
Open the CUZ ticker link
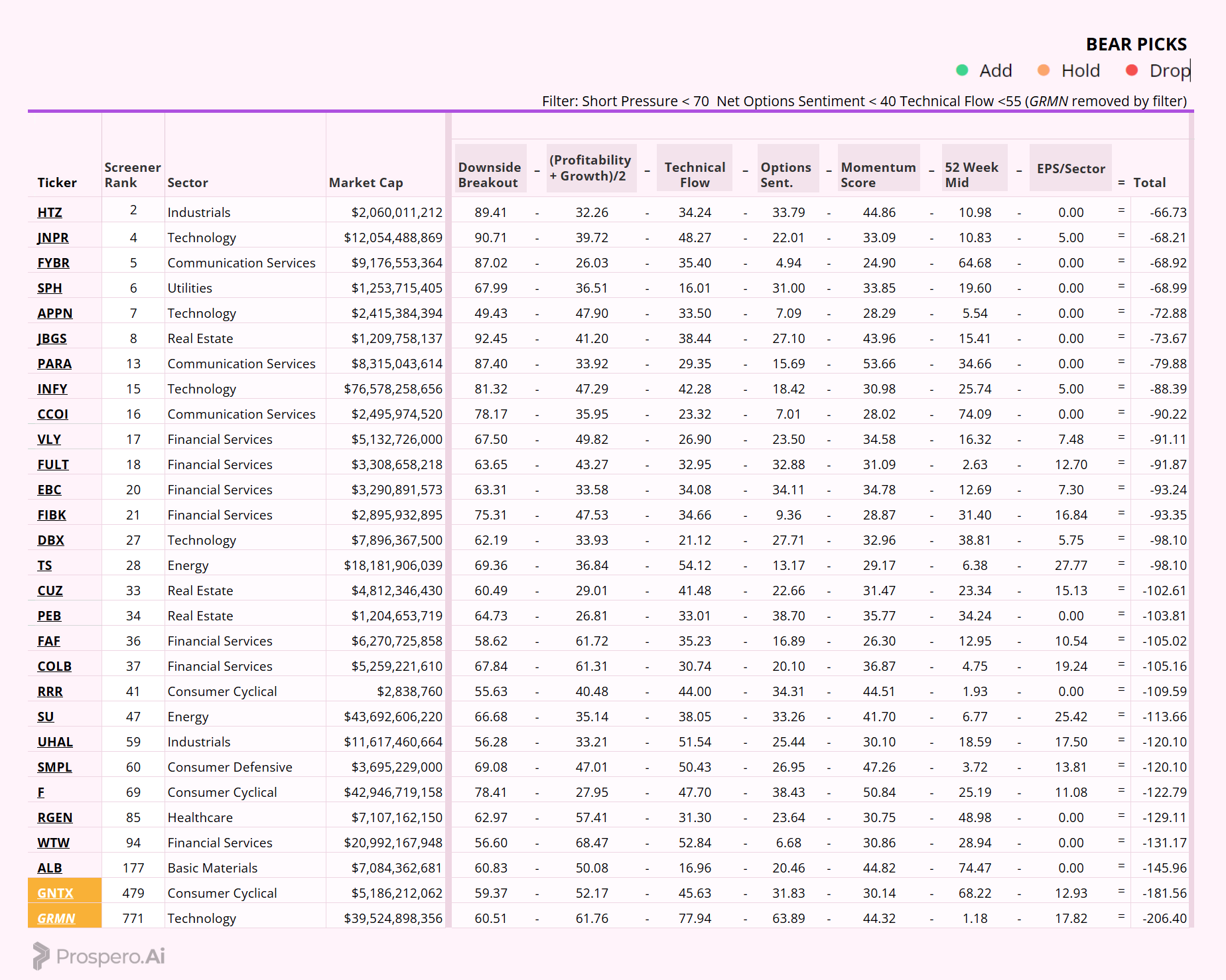coord(50,591)
